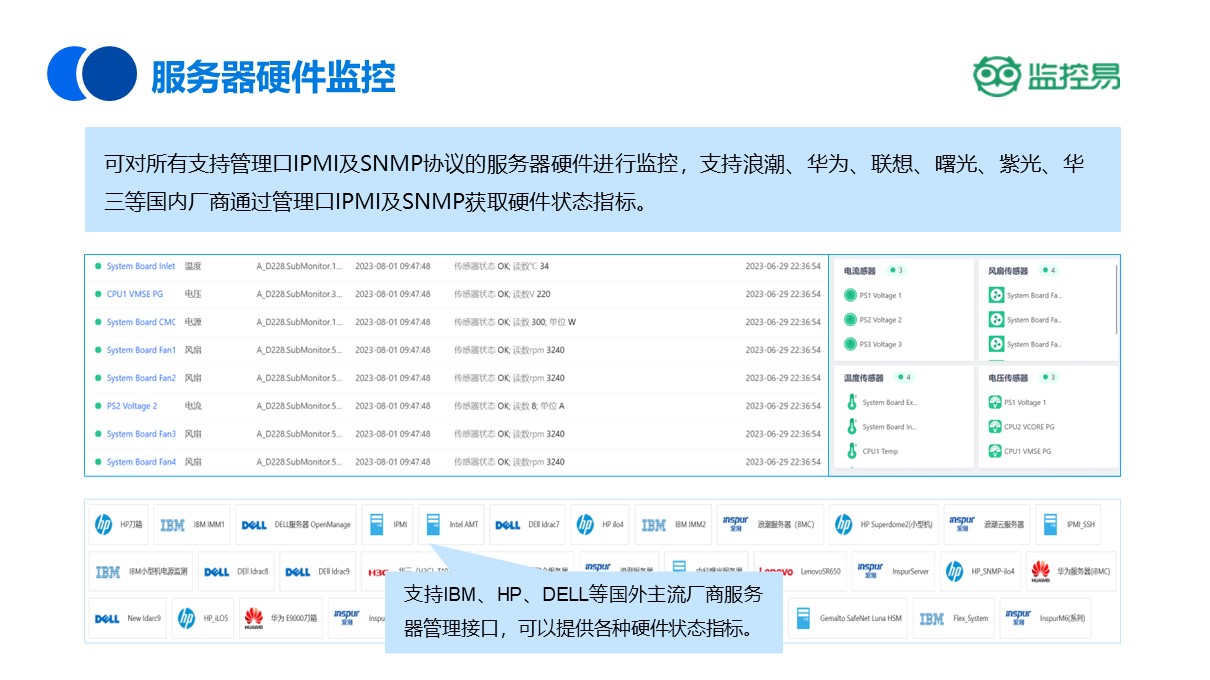The height and width of the screenshot is (680, 1210).
Task: Choose the DELL服务器 OpenManage tile
Action: (x=297, y=525)
